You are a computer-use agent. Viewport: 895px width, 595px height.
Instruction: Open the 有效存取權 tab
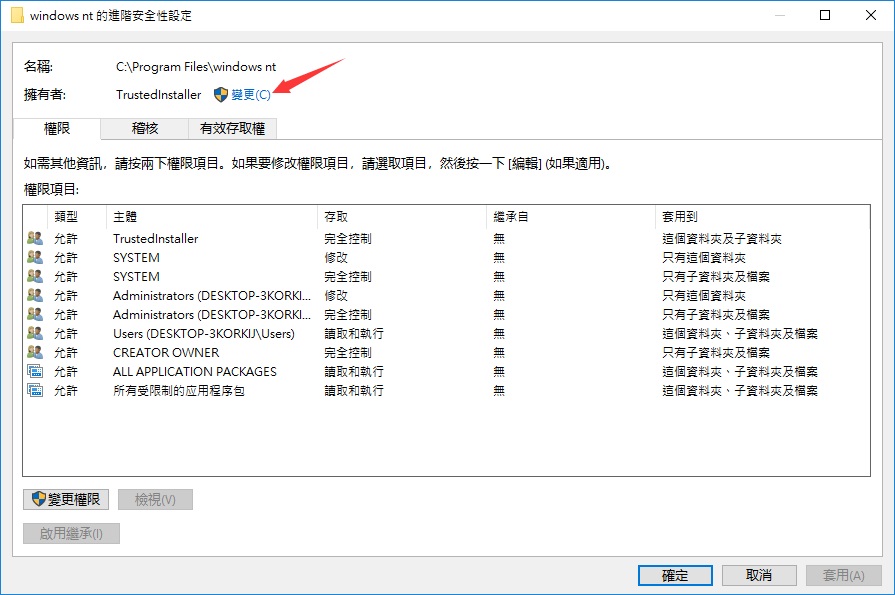[x=232, y=128]
